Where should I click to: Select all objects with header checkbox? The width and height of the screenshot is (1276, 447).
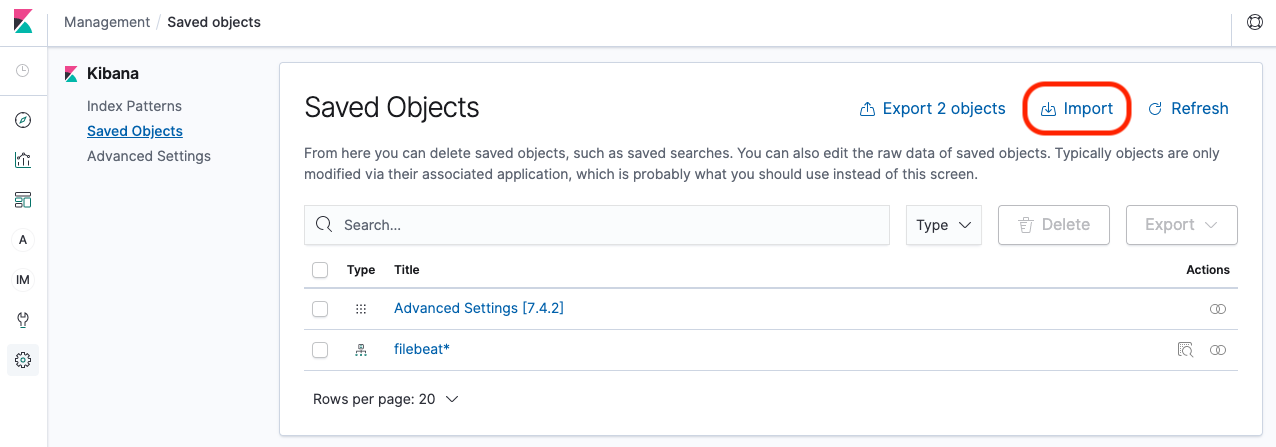point(320,270)
